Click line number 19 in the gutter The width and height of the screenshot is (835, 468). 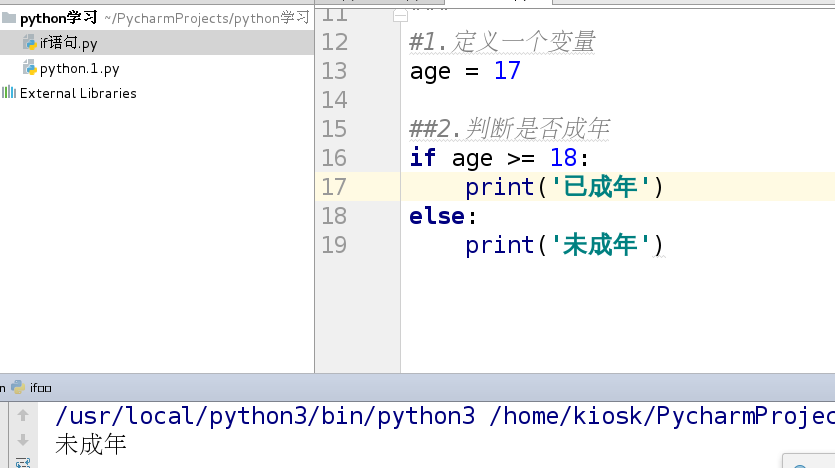click(334, 245)
